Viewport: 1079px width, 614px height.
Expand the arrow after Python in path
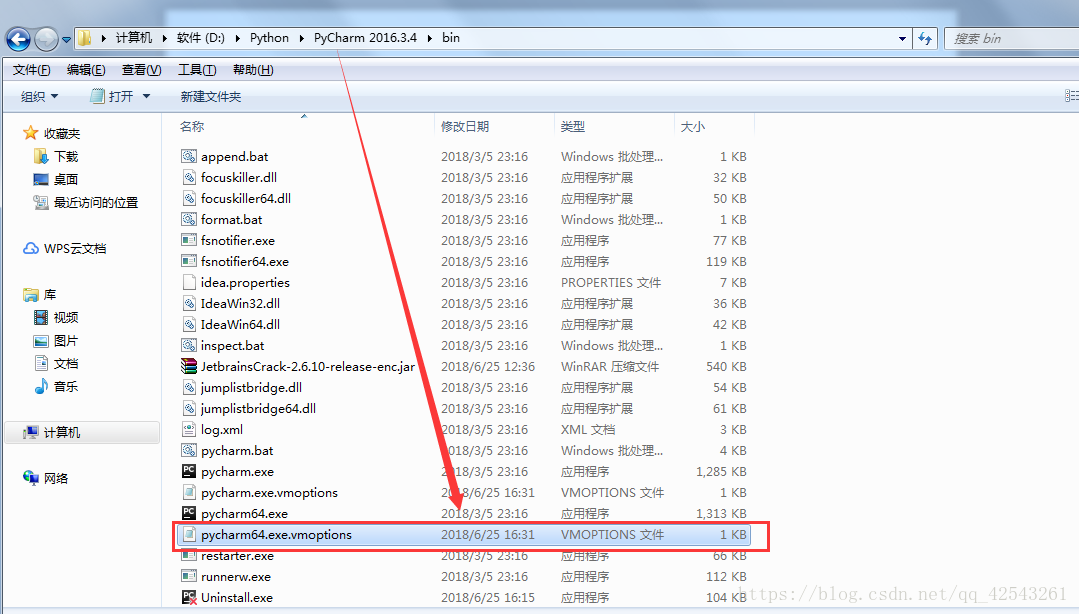[x=301, y=38]
